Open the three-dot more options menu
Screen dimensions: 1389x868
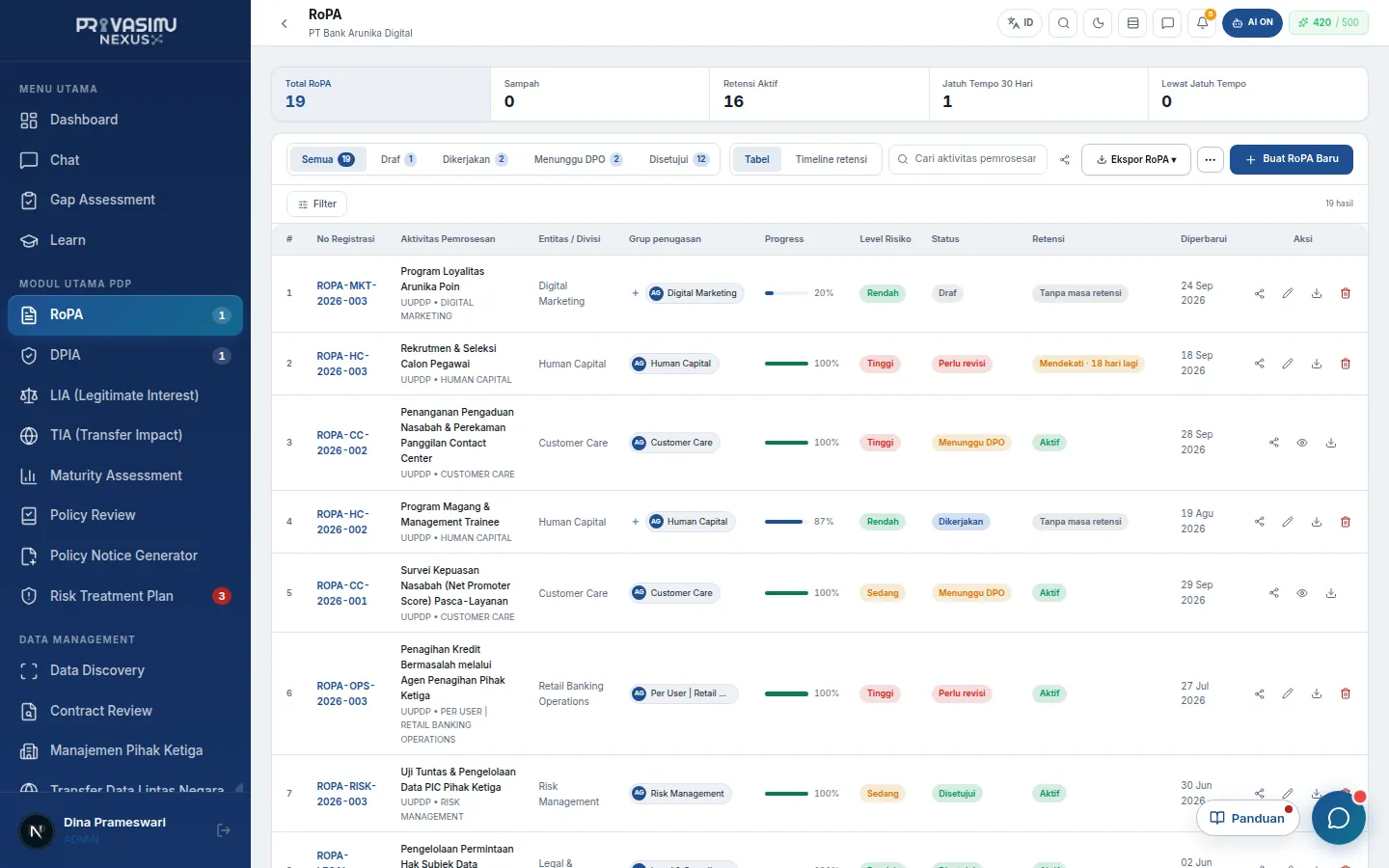(1211, 160)
